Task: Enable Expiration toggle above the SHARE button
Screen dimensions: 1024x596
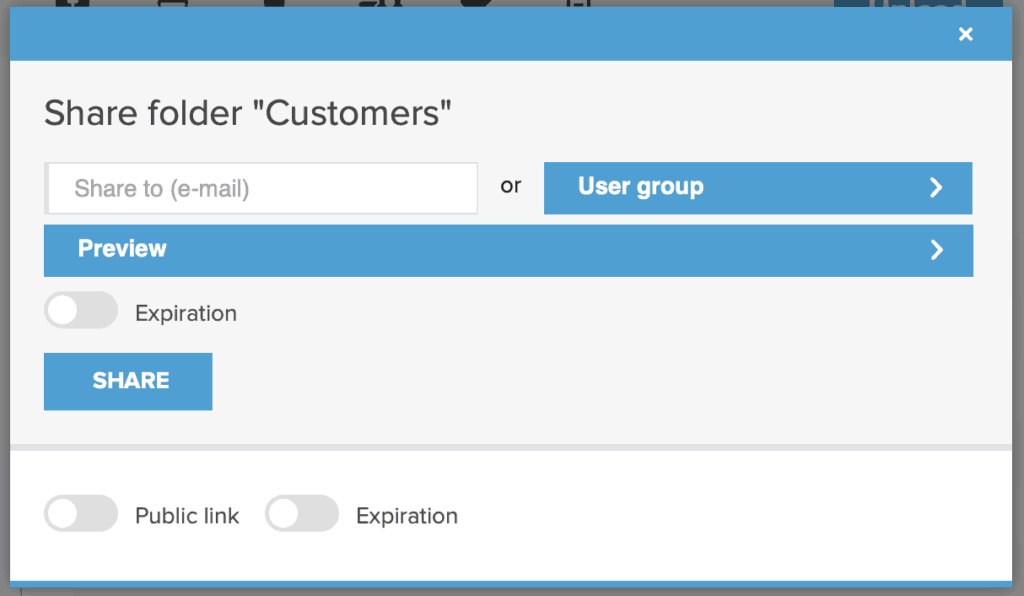Action: (81, 311)
